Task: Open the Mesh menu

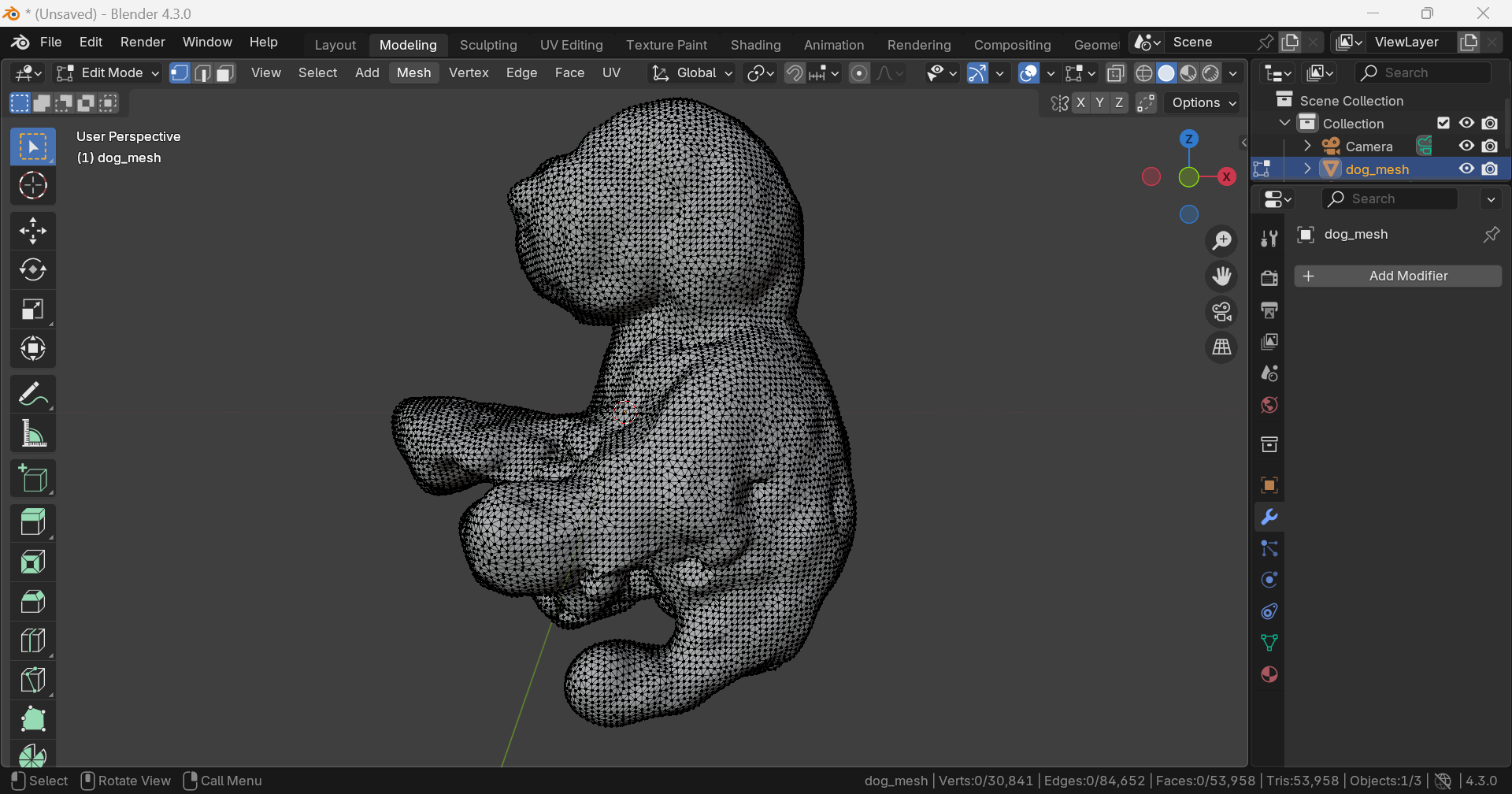Action: (x=413, y=72)
